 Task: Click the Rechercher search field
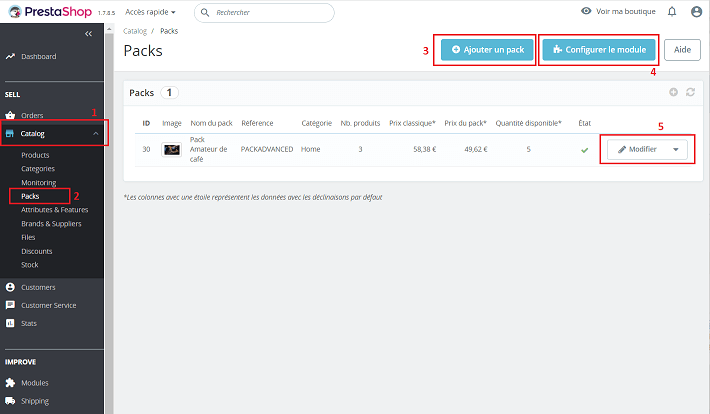[270, 13]
